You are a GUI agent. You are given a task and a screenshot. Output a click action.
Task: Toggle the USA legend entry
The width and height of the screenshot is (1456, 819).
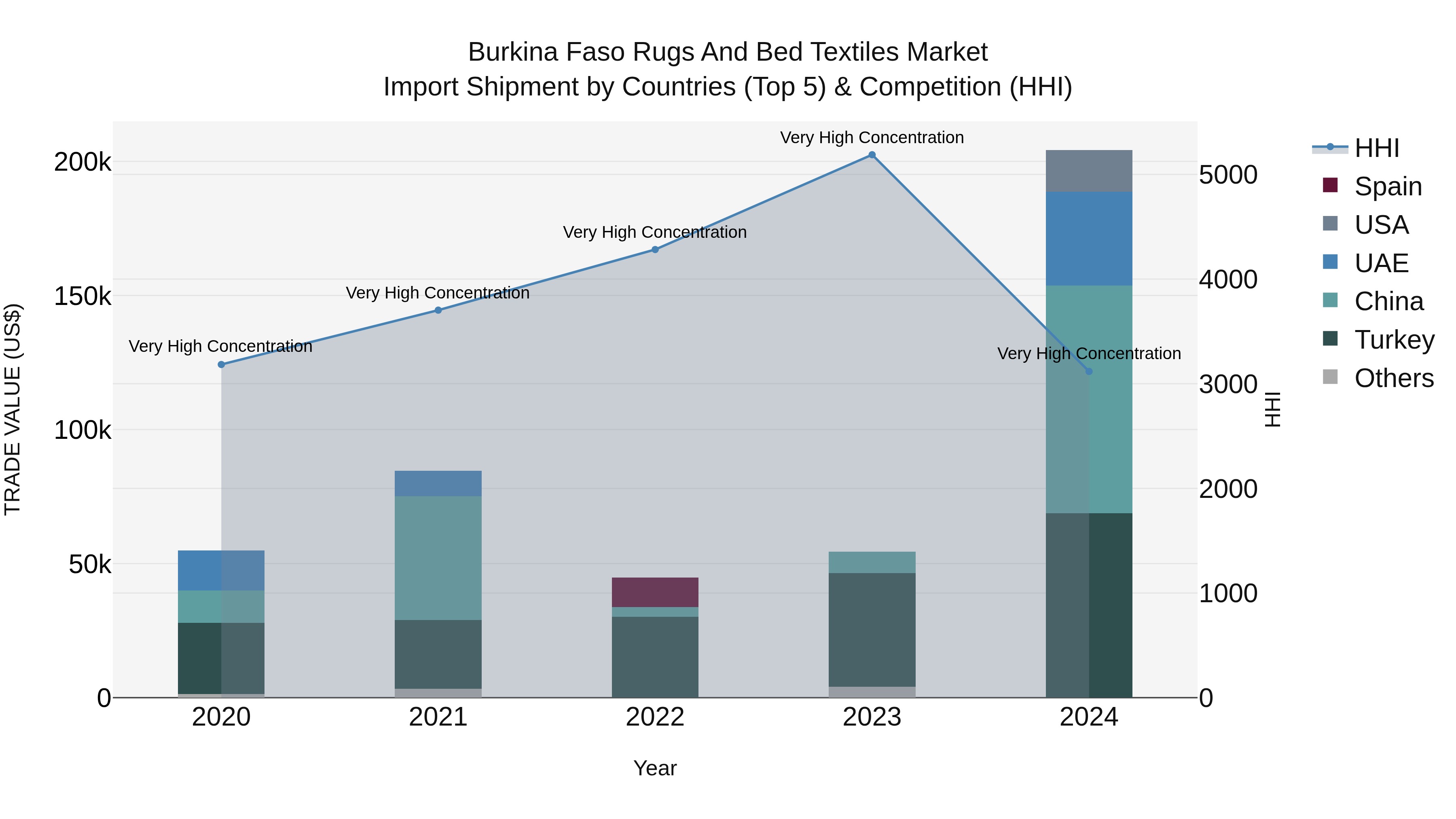1365,224
